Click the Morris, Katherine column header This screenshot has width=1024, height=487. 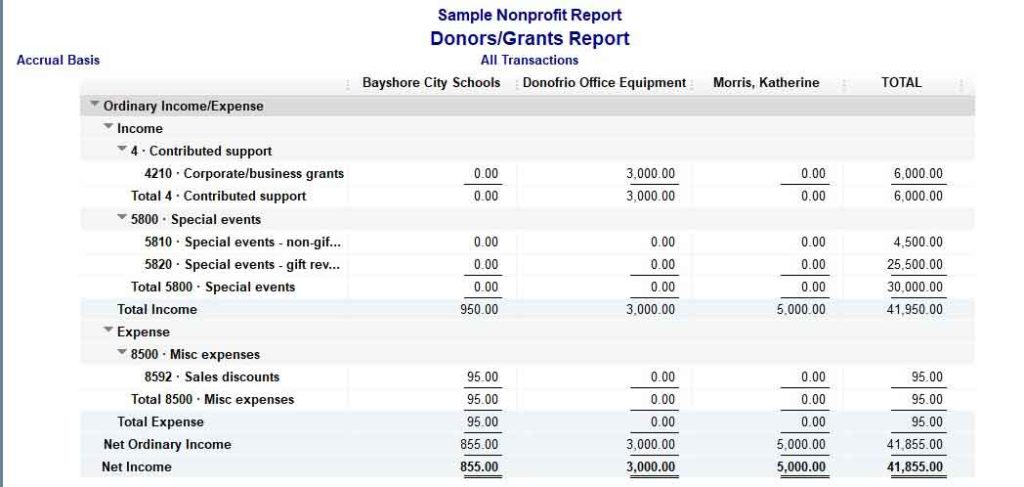766,83
